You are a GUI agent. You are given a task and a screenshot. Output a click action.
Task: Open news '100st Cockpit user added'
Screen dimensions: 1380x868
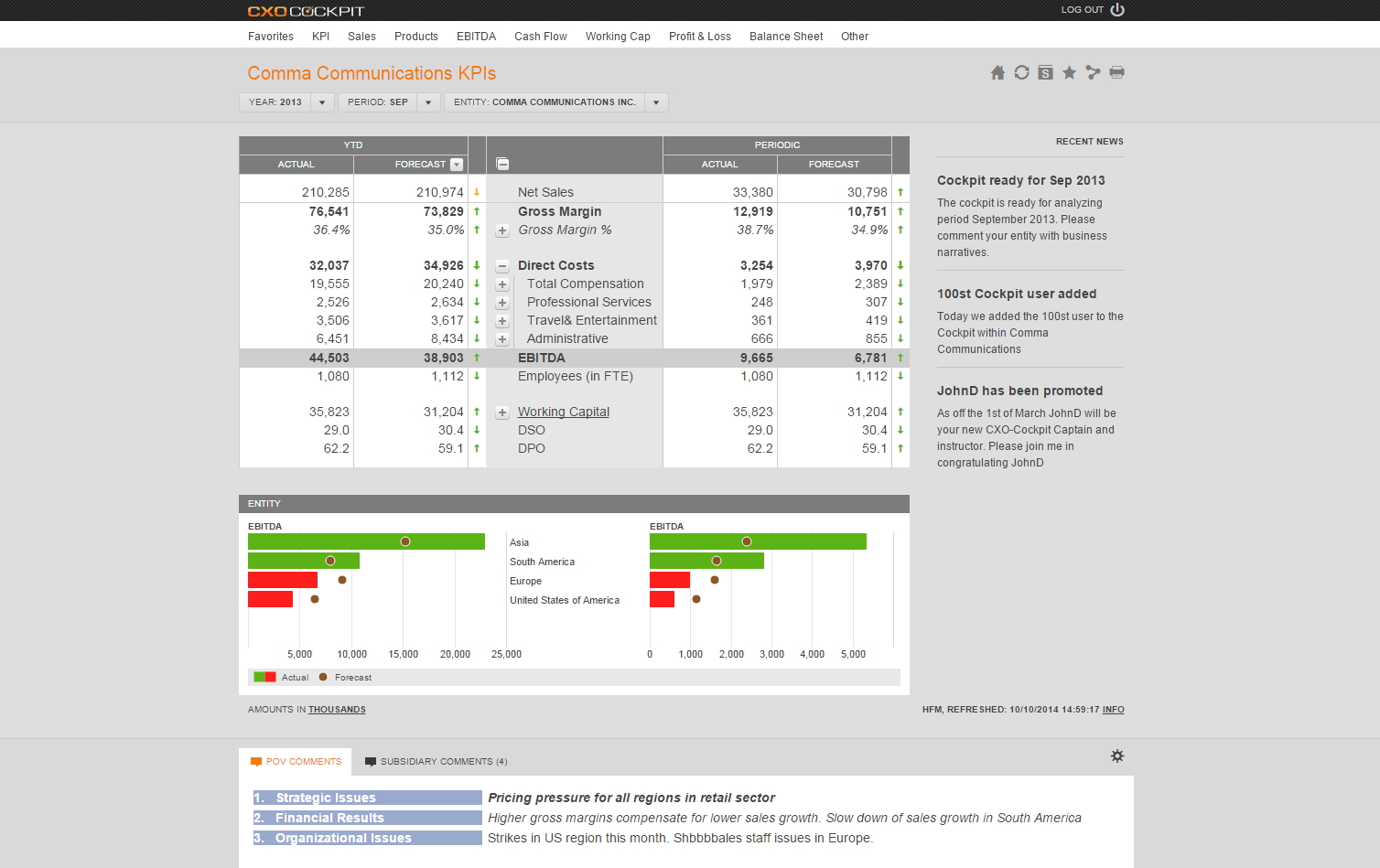point(1017,294)
